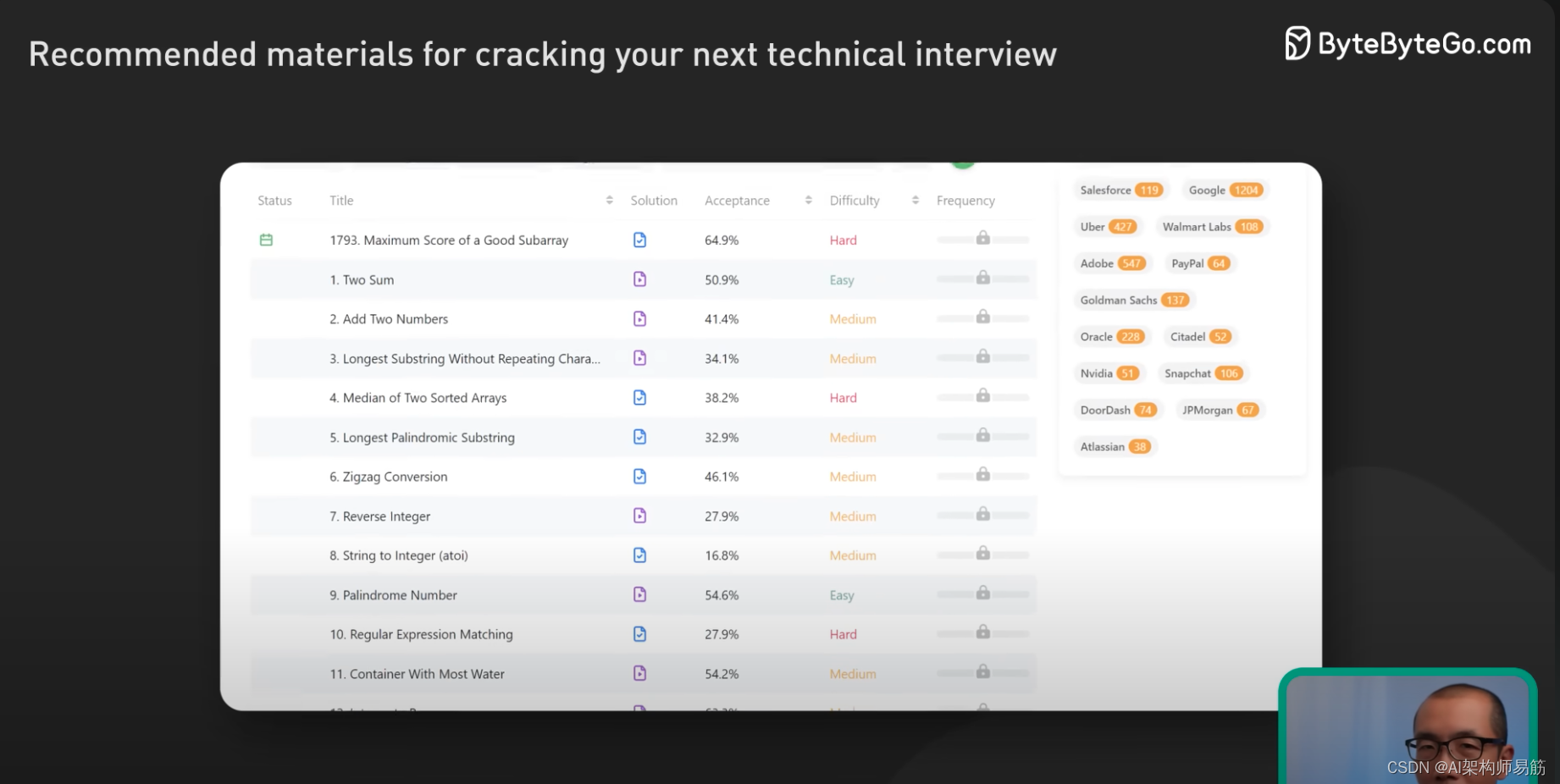1560x784 pixels.
Task: Open solution icon for Longest Substring Without Repeating
Action: click(639, 358)
